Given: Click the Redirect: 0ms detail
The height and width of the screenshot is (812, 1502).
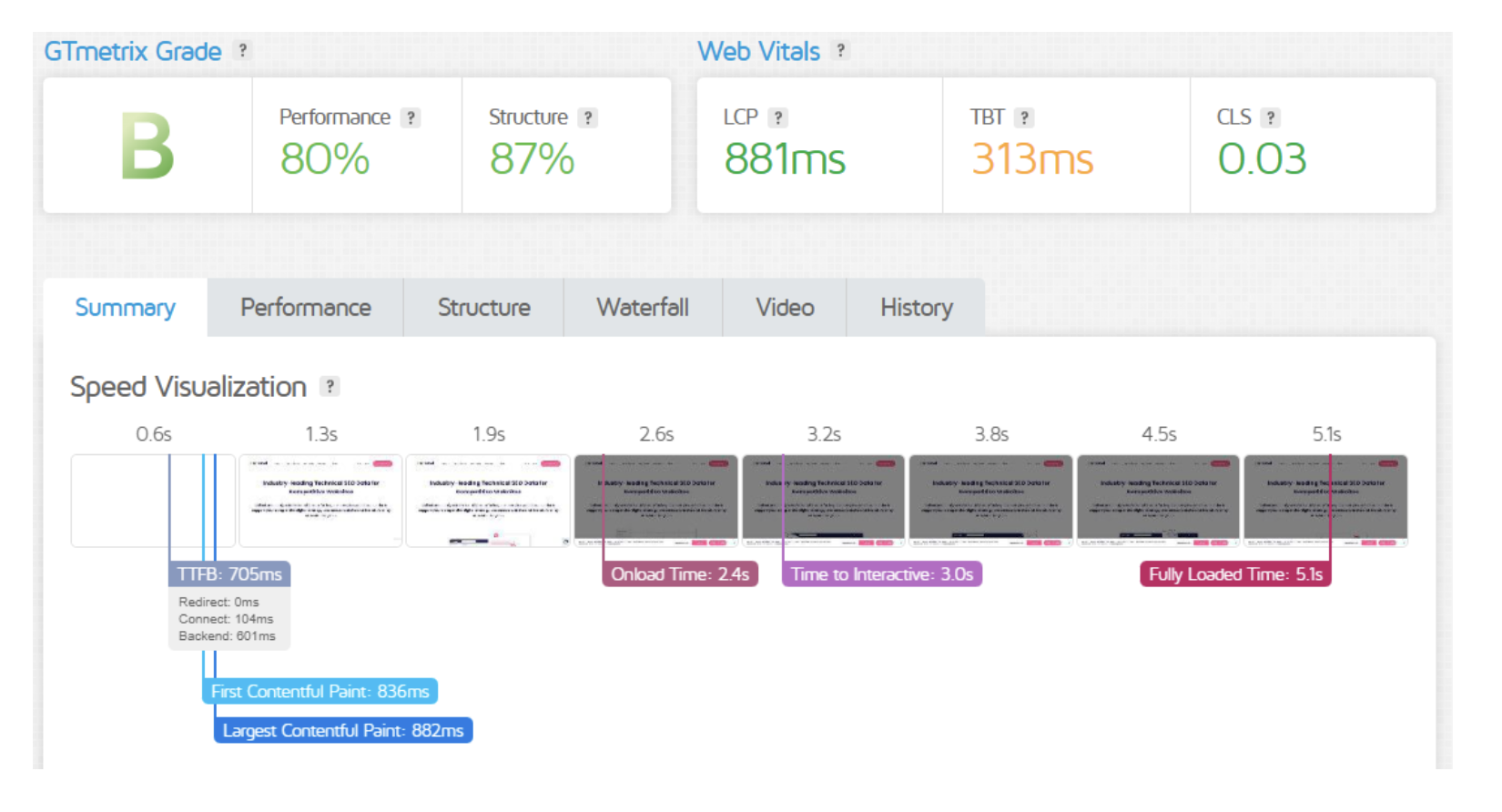Looking at the screenshot, I should point(218,602).
